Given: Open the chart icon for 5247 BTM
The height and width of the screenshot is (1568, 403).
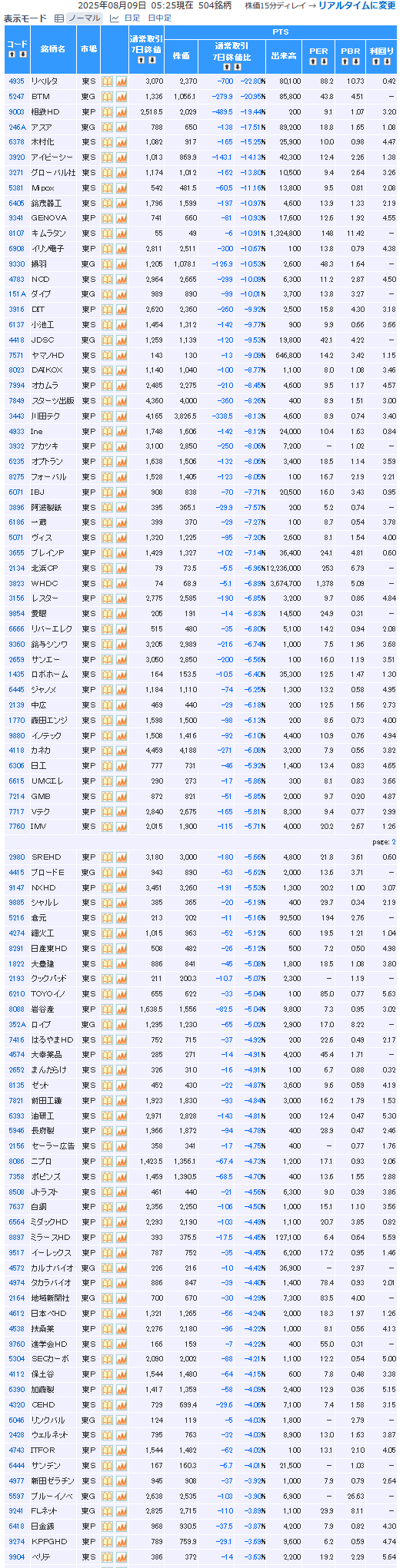Looking at the screenshot, I should point(121,97).
